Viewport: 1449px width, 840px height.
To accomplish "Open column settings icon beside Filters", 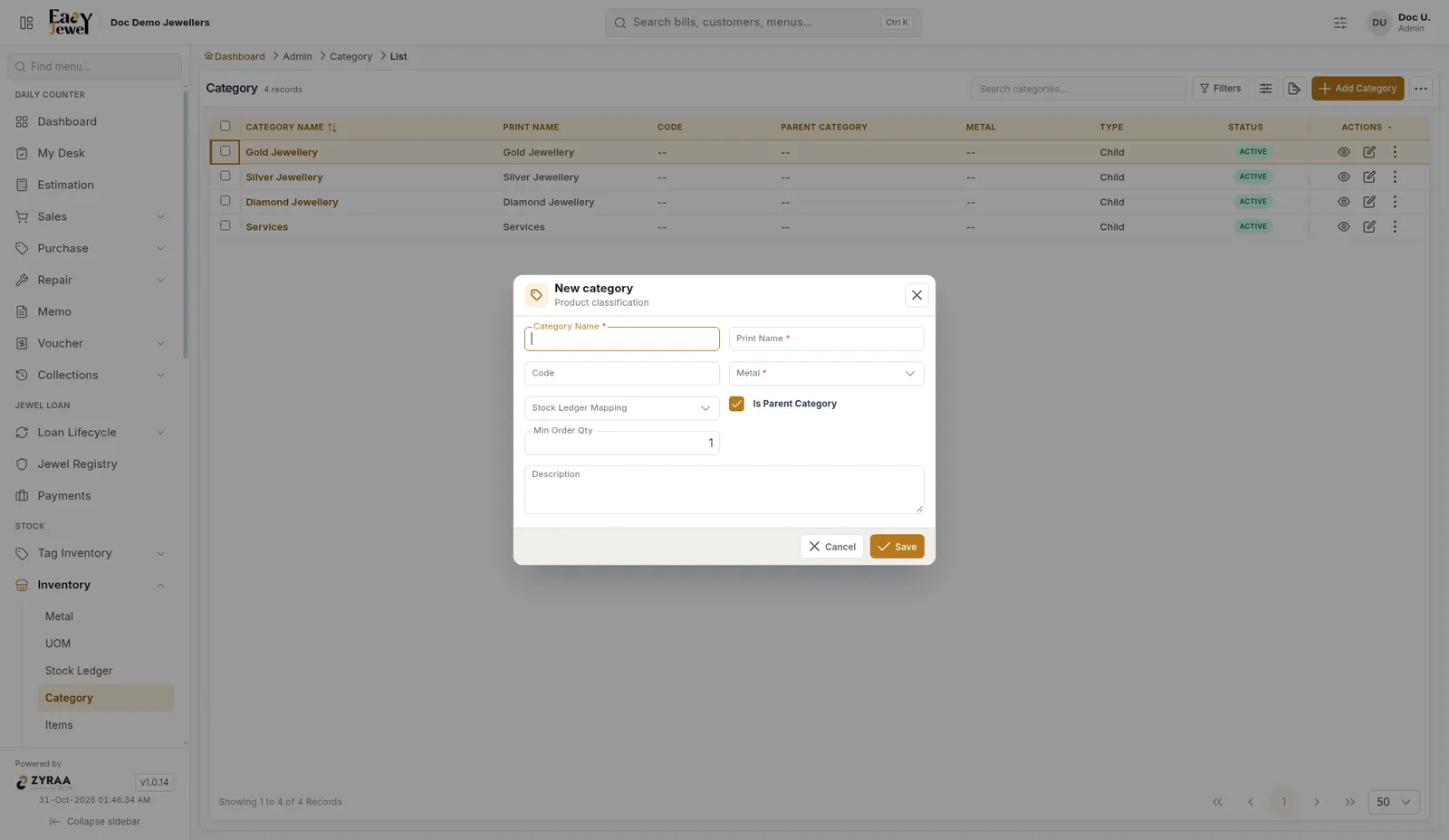I will click(x=1266, y=89).
